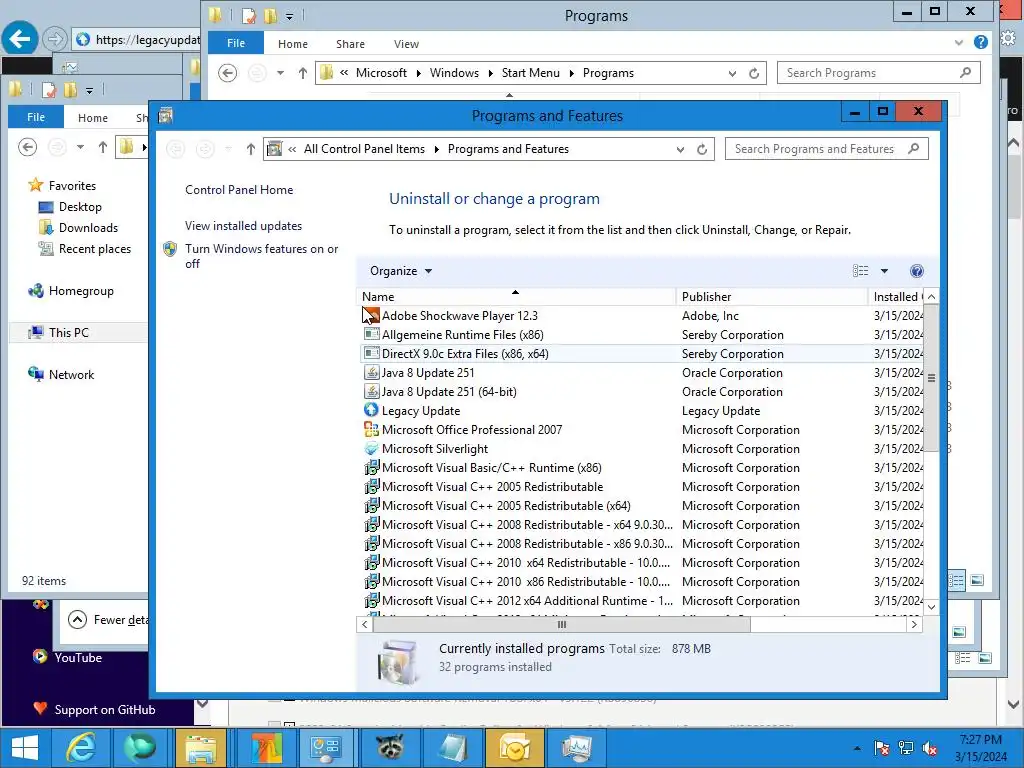
Task: Click the search magnifier in Programs and Features
Action: click(913, 149)
